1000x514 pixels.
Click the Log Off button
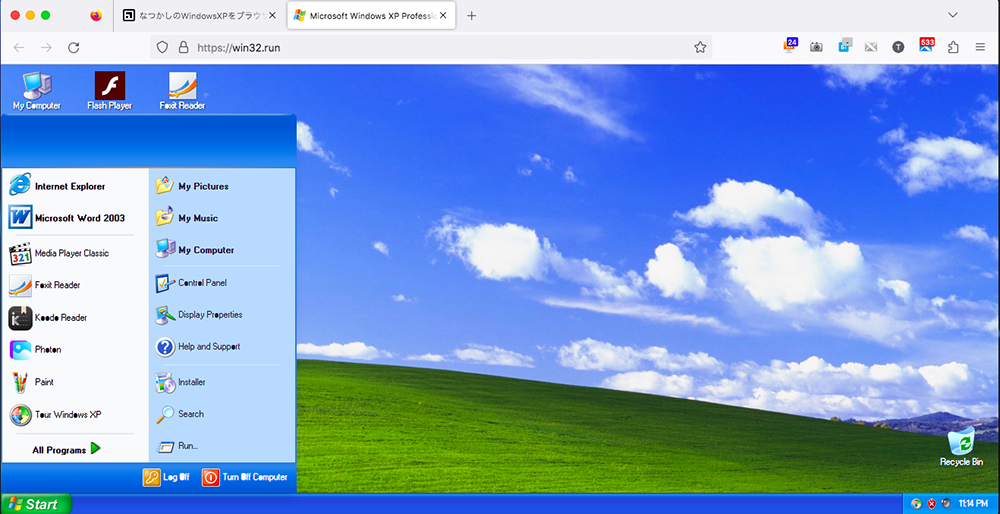166,477
